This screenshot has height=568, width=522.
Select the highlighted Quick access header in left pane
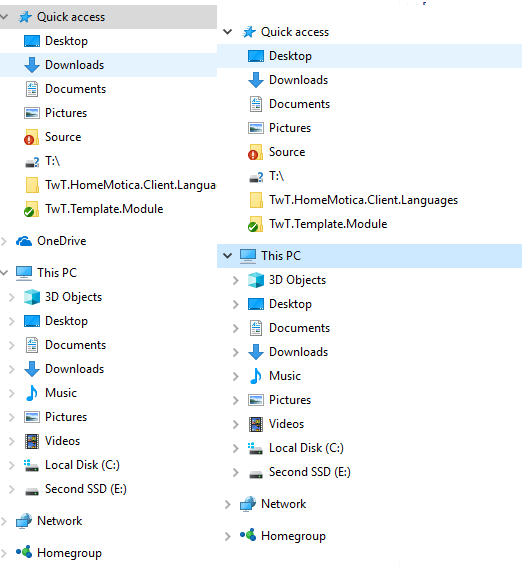click(x=109, y=17)
